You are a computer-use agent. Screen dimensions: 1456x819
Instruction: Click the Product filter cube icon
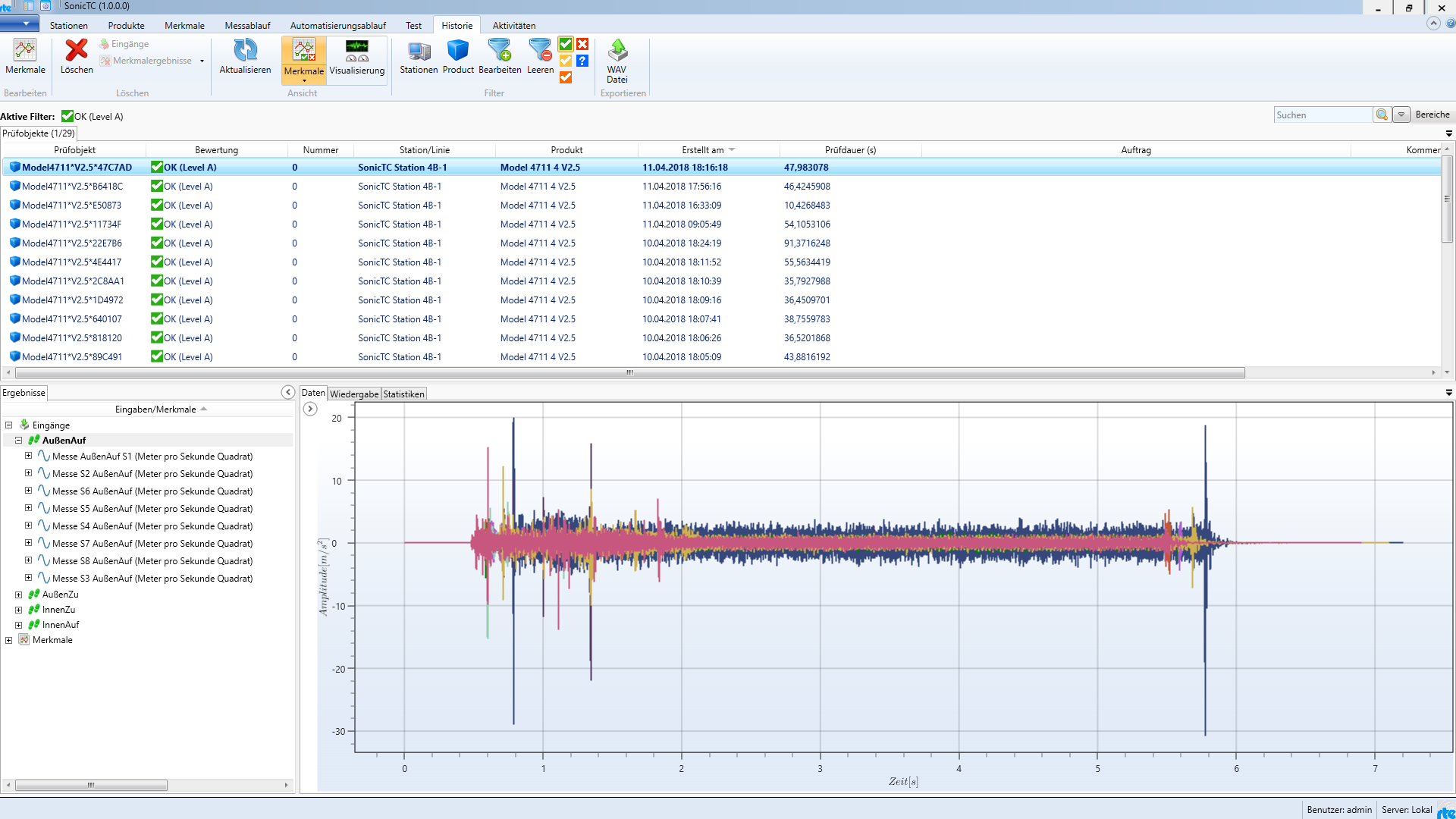click(x=458, y=51)
